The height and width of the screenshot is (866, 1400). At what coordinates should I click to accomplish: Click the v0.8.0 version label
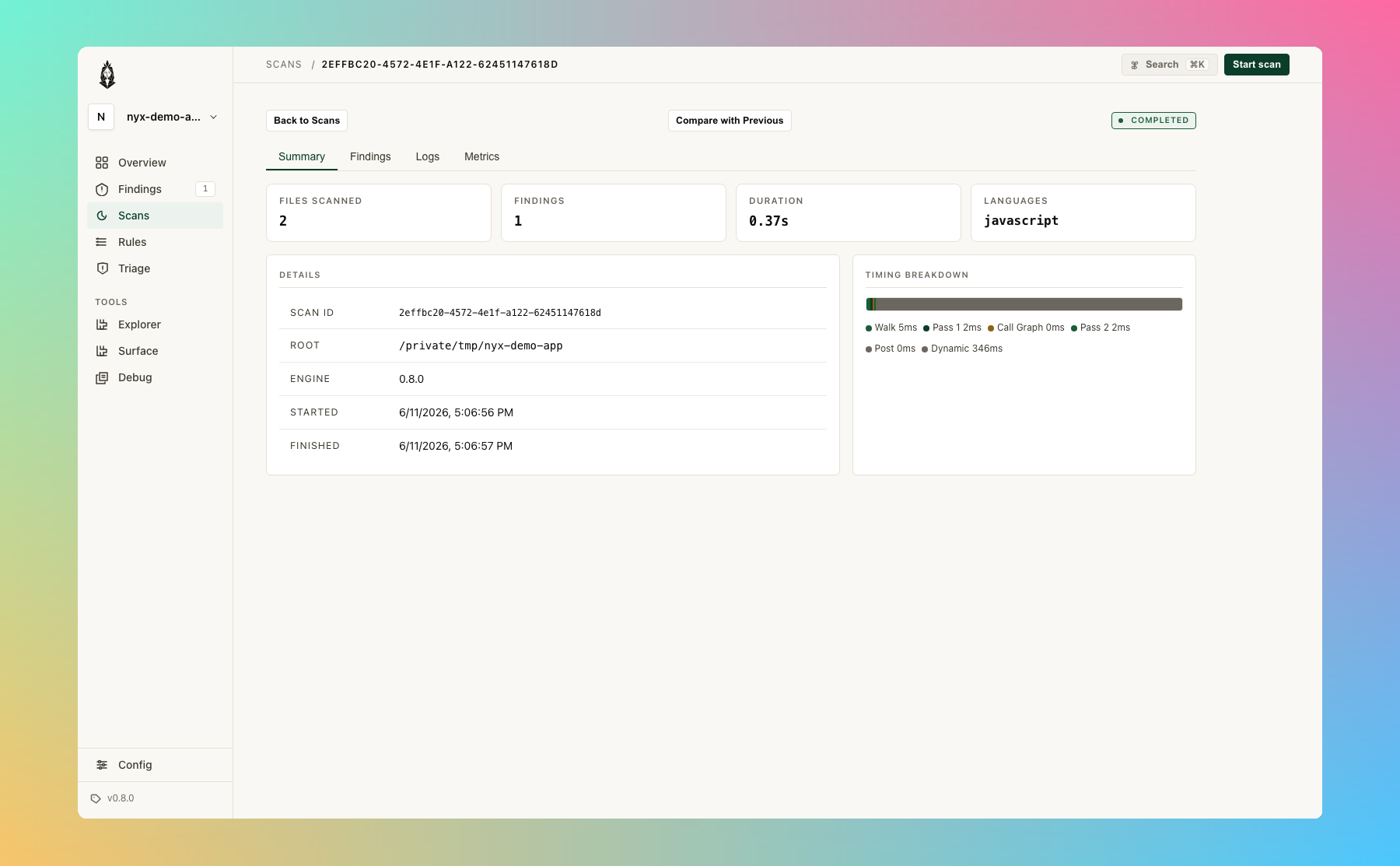tap(121, 798)
